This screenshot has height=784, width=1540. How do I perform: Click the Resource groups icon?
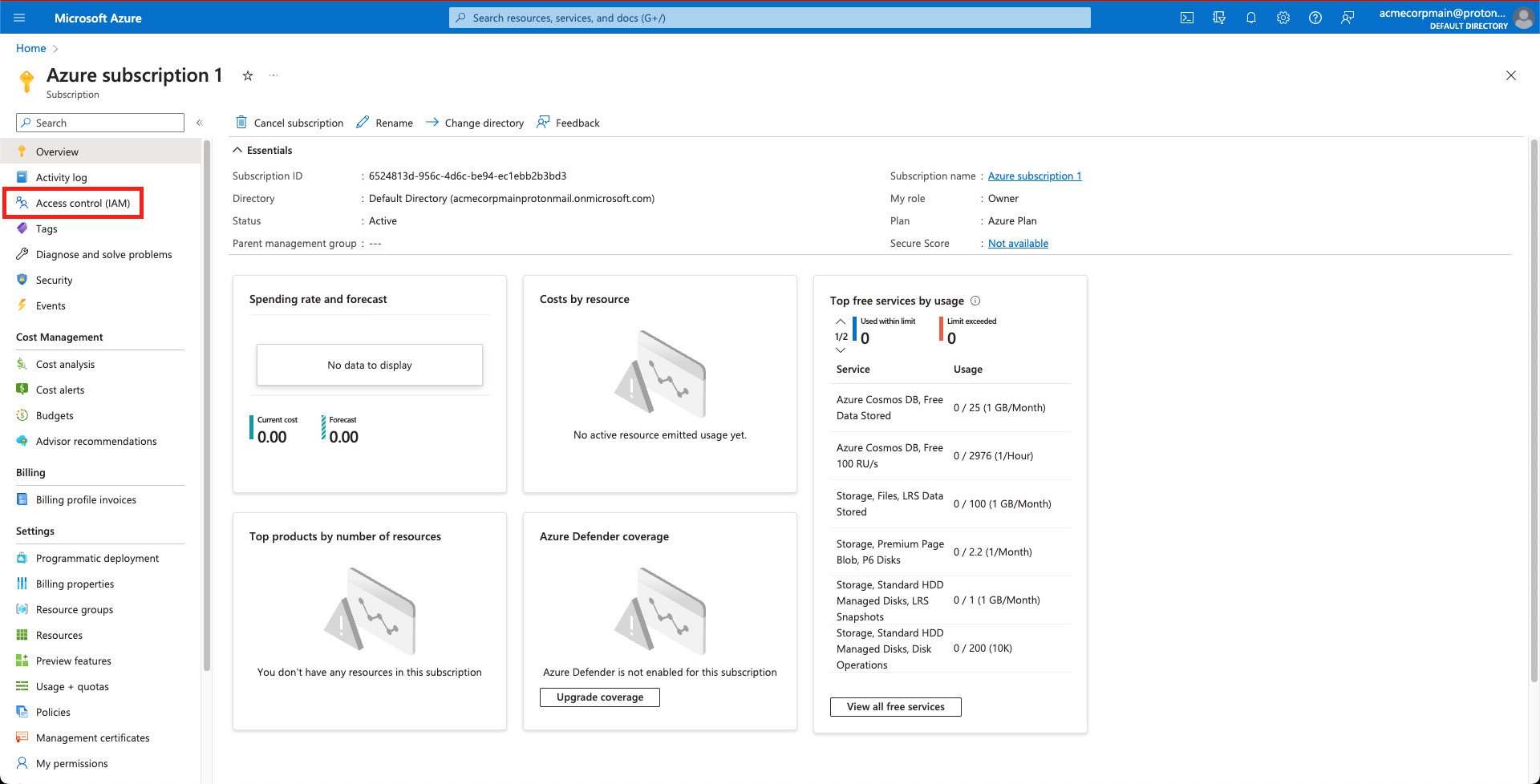click(x=22, y=609)
